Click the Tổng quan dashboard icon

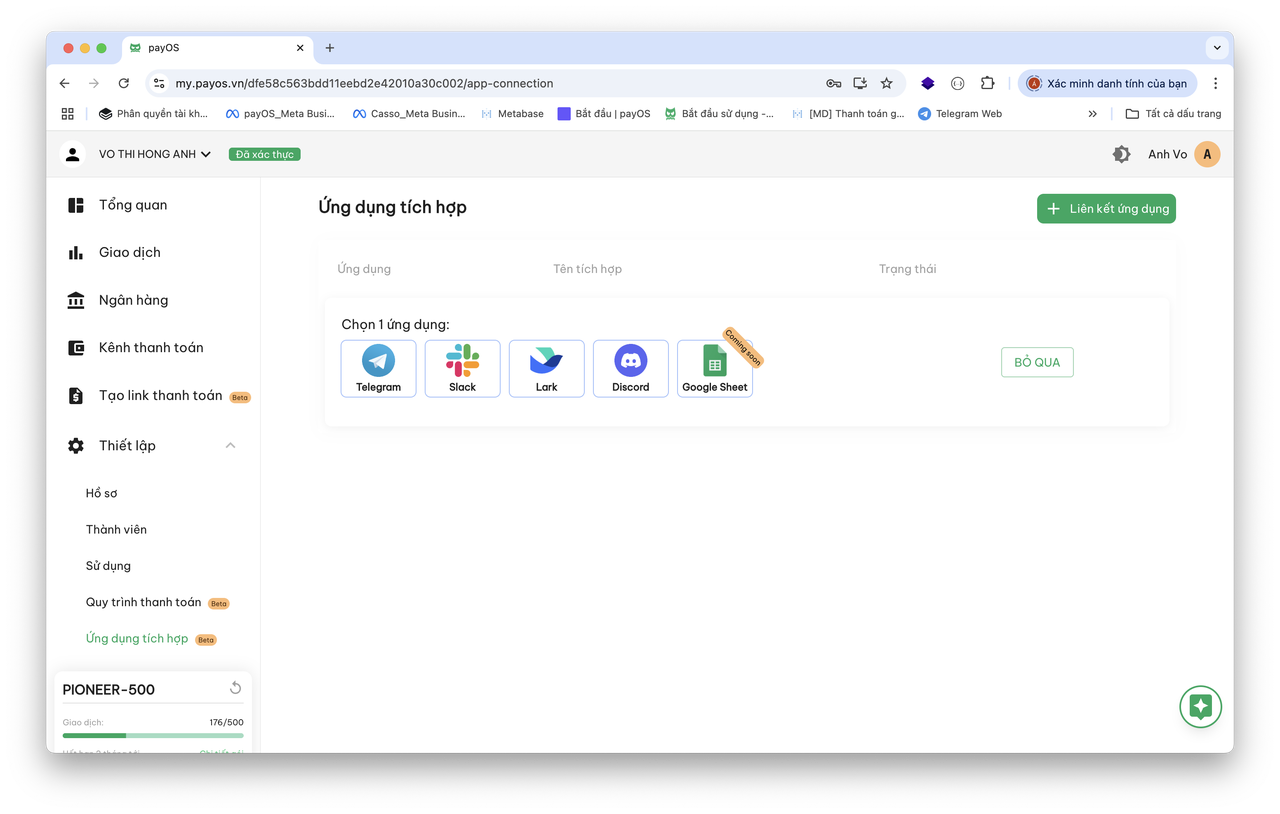76,205
